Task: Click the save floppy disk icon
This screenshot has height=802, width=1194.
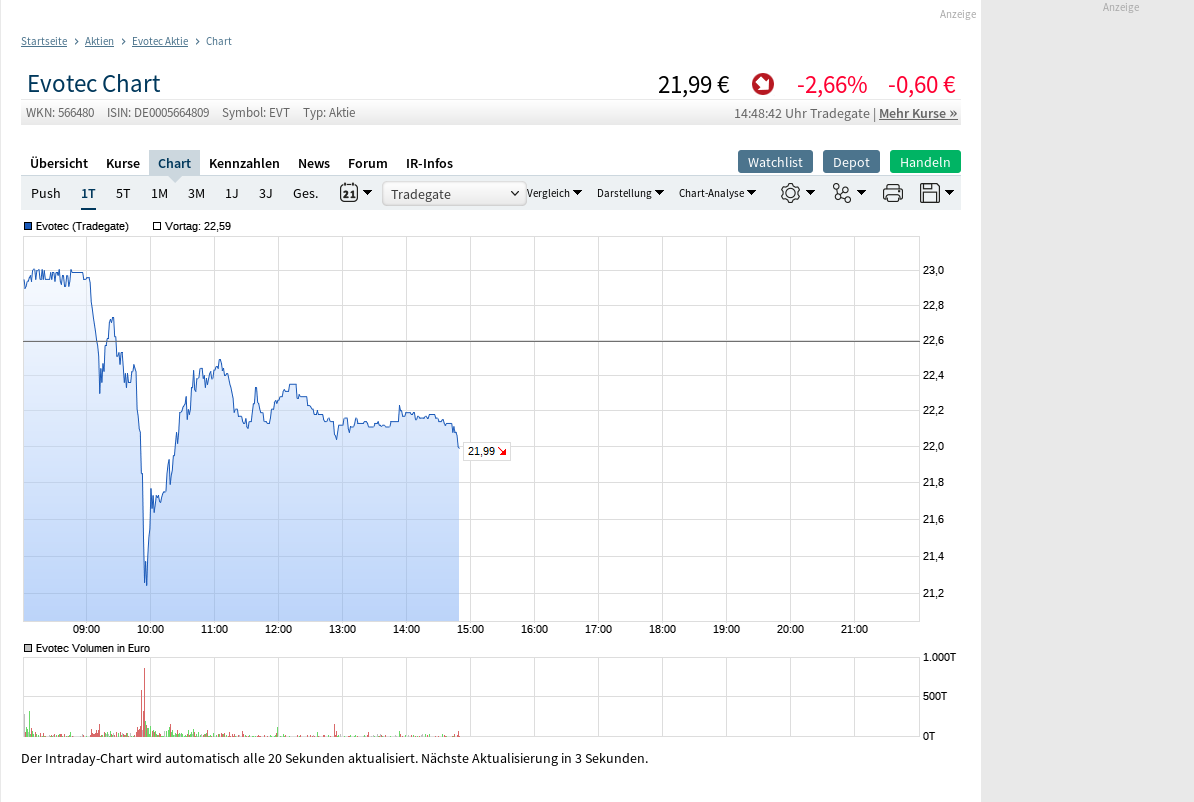Action: click(930, 193)
